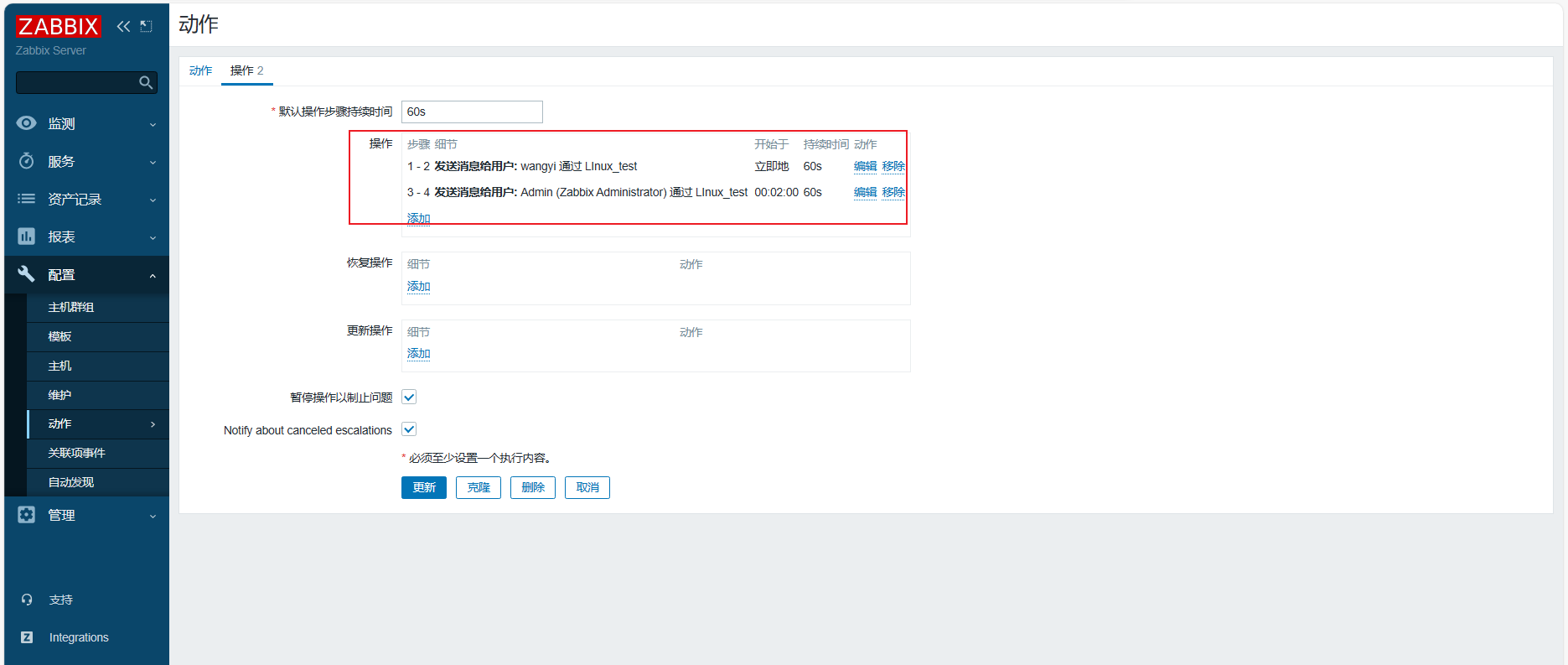Open 模板 in the sidebar
The image size is (1568, 665).
pos(98,336)
